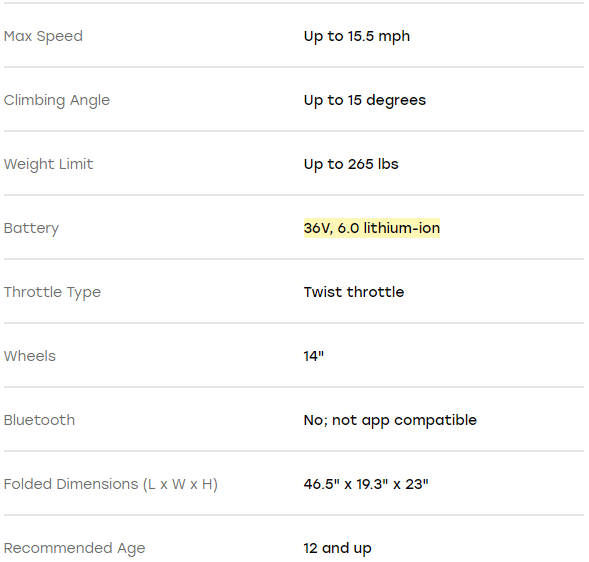Click the word 'lithium-ion' in battery row

[x=402, y=228]
